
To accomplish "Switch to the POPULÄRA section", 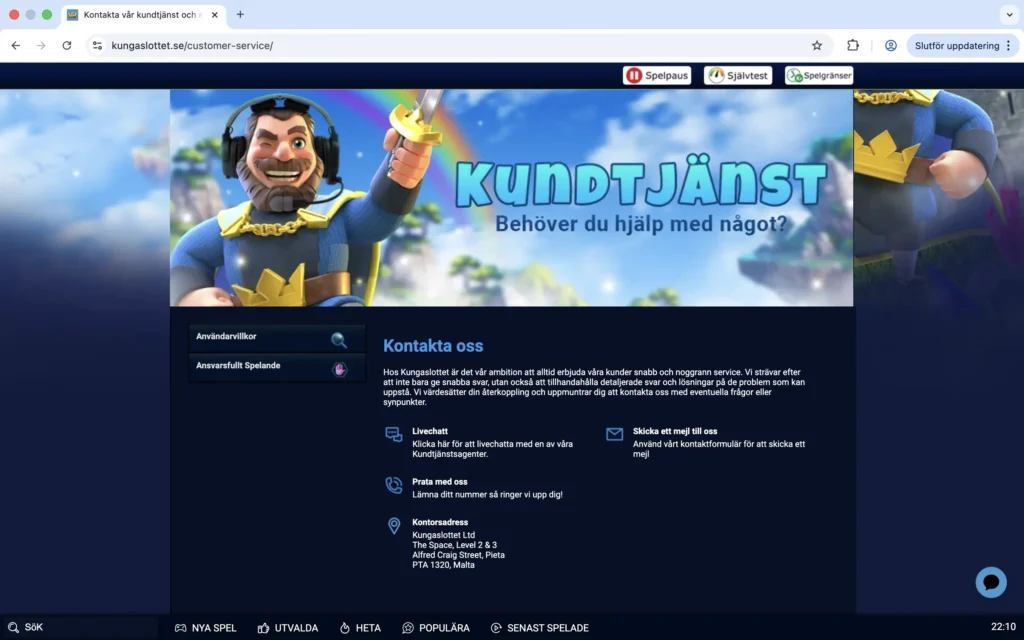I will pyautogui.click(x=436, y=628).
